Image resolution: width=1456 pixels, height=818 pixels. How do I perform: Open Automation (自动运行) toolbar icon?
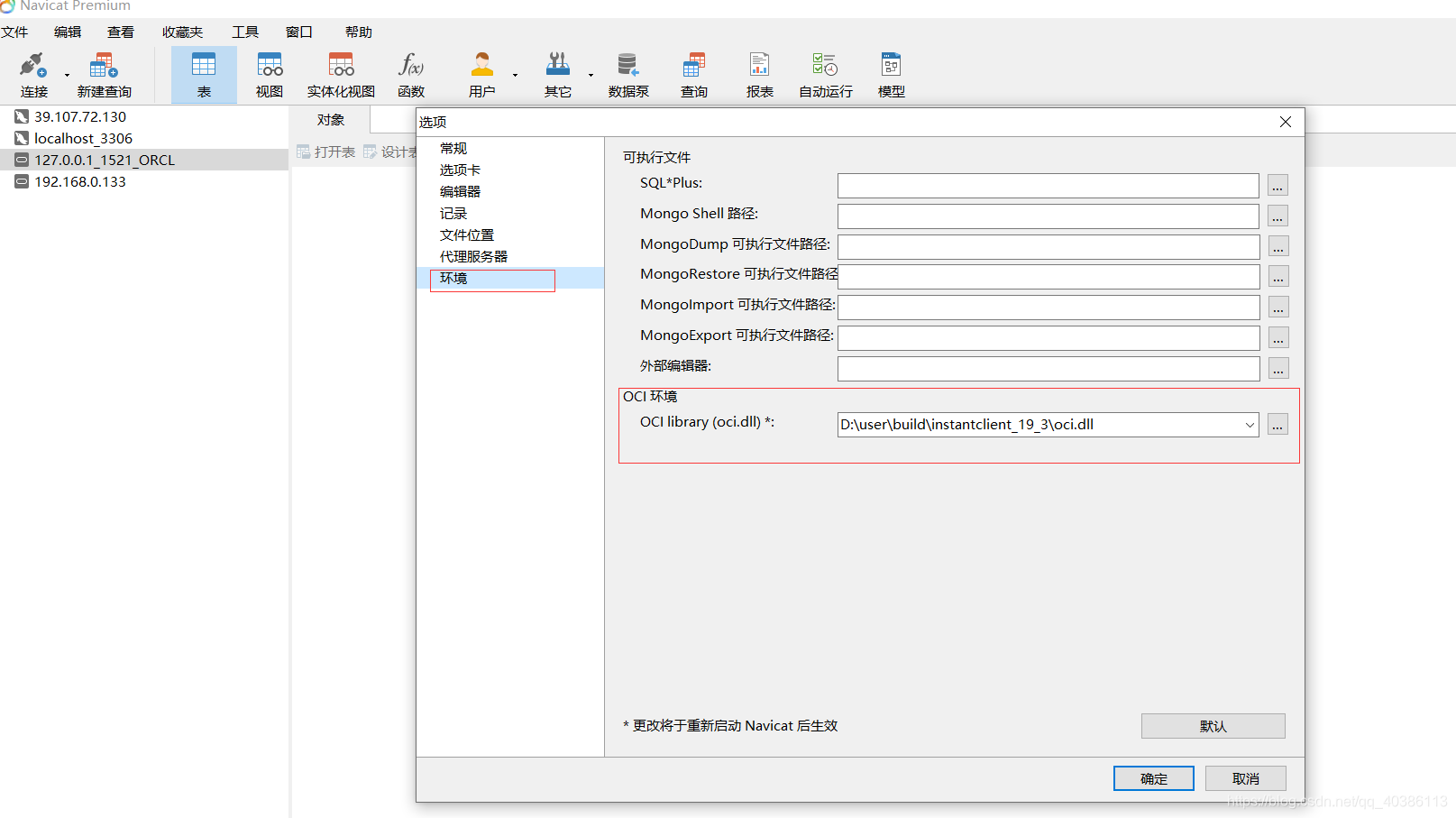(x=826, y=75)
